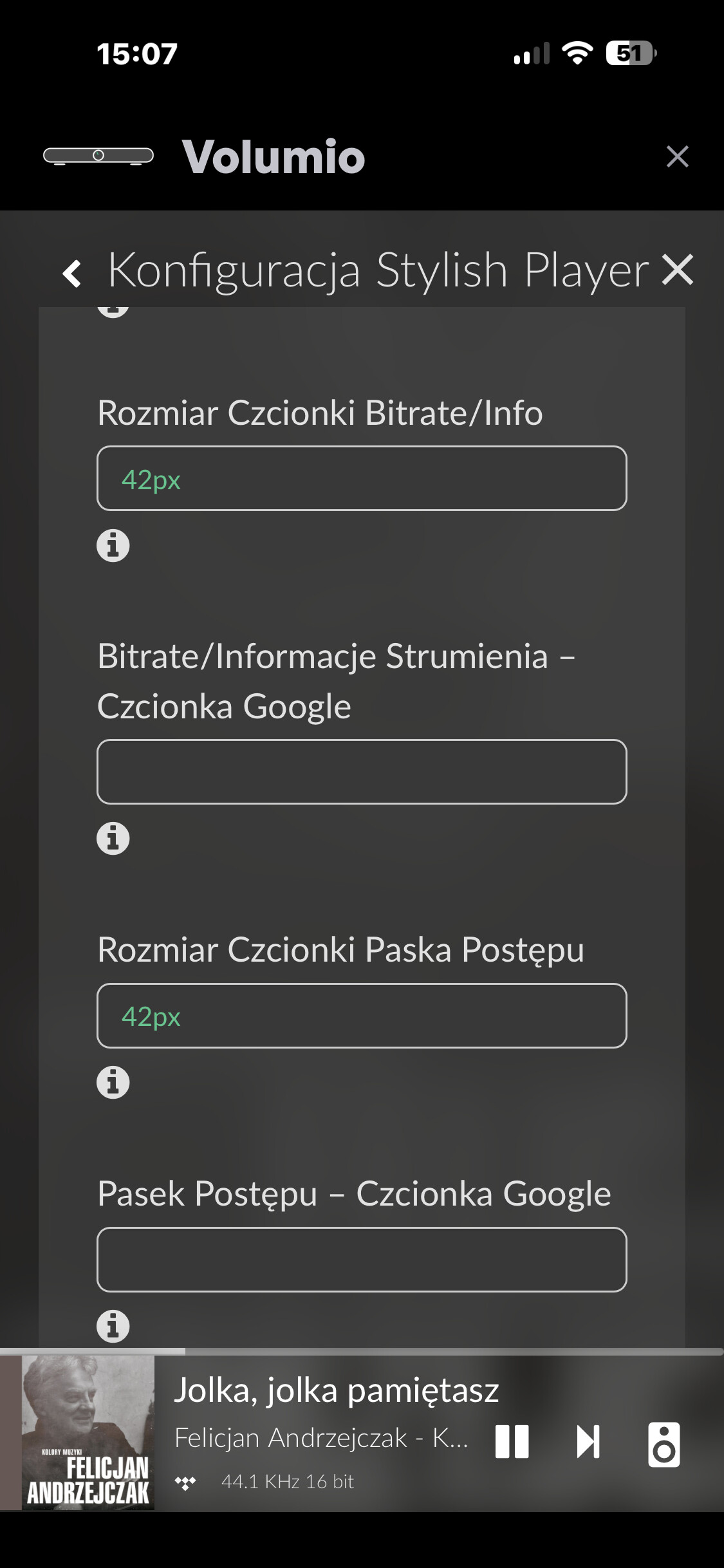Focus the Bitrate/Informacje Strumienia Google font field
The image size is (724, 1568).
[362, 772]
